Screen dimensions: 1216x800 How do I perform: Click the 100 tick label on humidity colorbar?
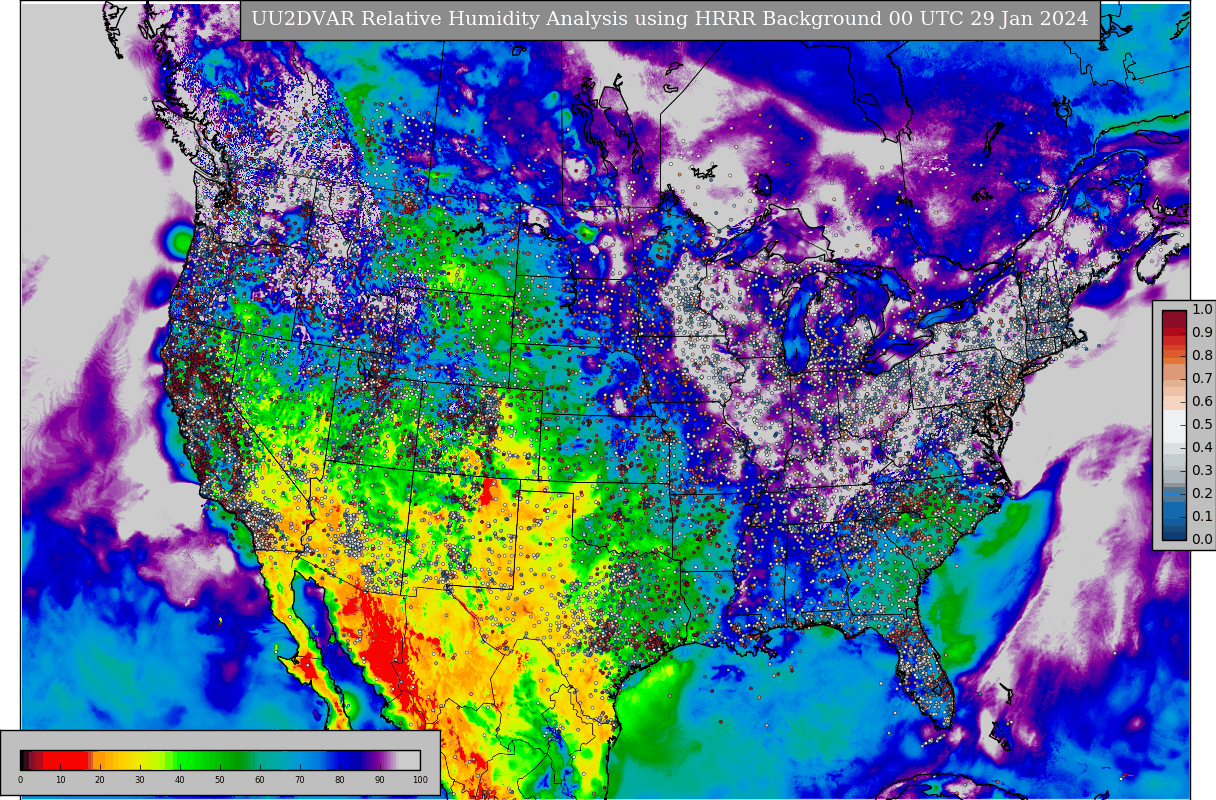[x=420, y=780]
